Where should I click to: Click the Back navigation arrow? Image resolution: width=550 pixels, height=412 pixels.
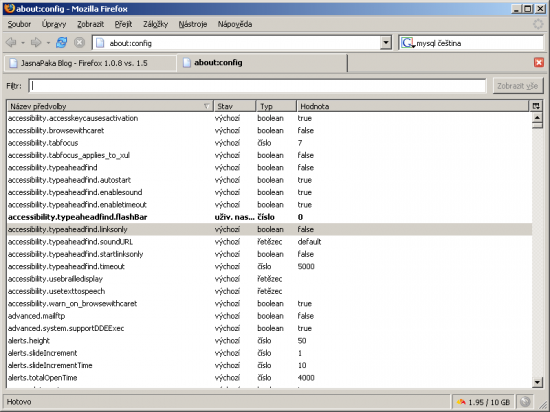click(11, 43)
